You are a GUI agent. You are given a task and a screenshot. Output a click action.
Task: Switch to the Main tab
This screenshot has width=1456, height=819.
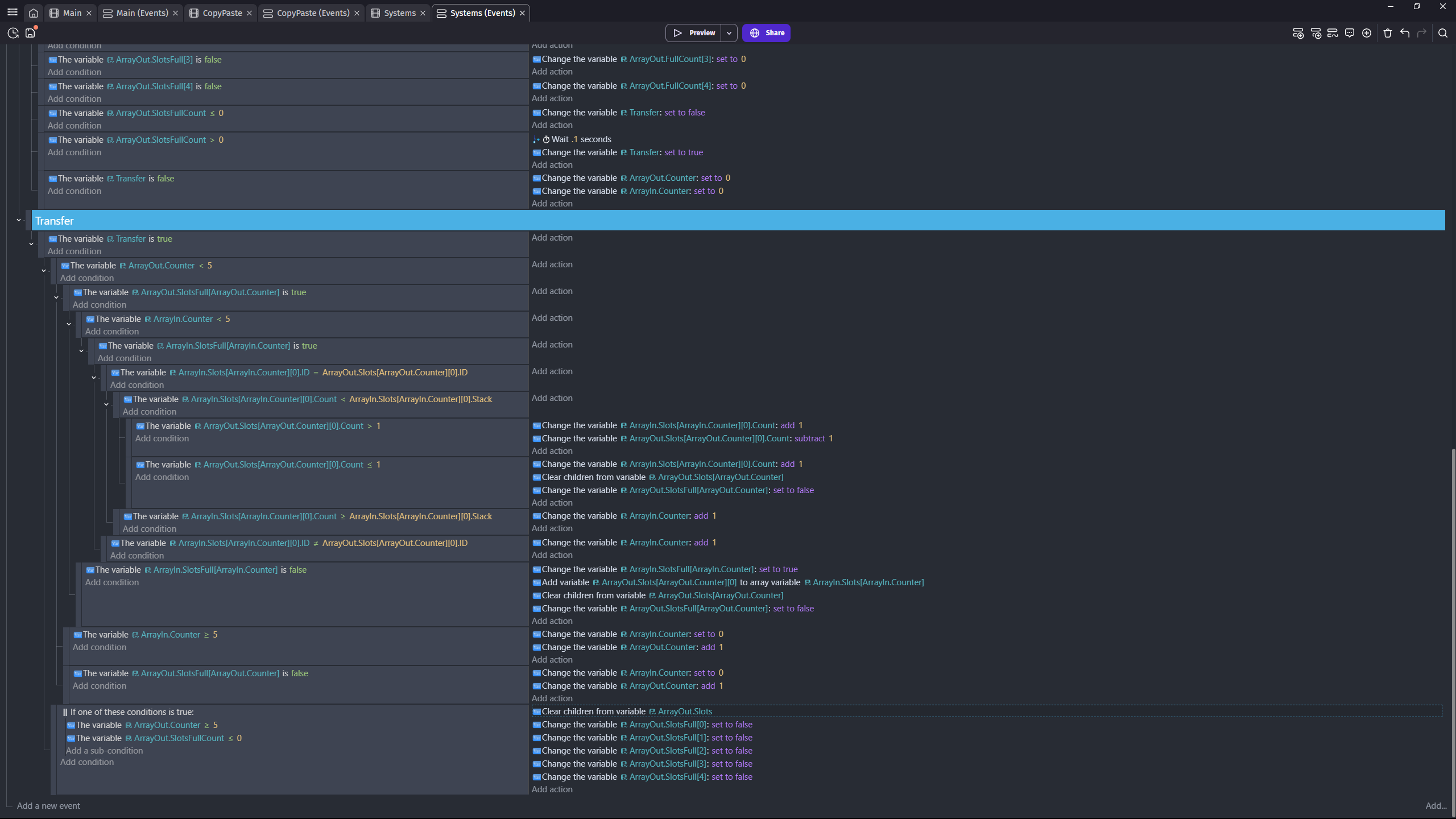tap(72, 13)
